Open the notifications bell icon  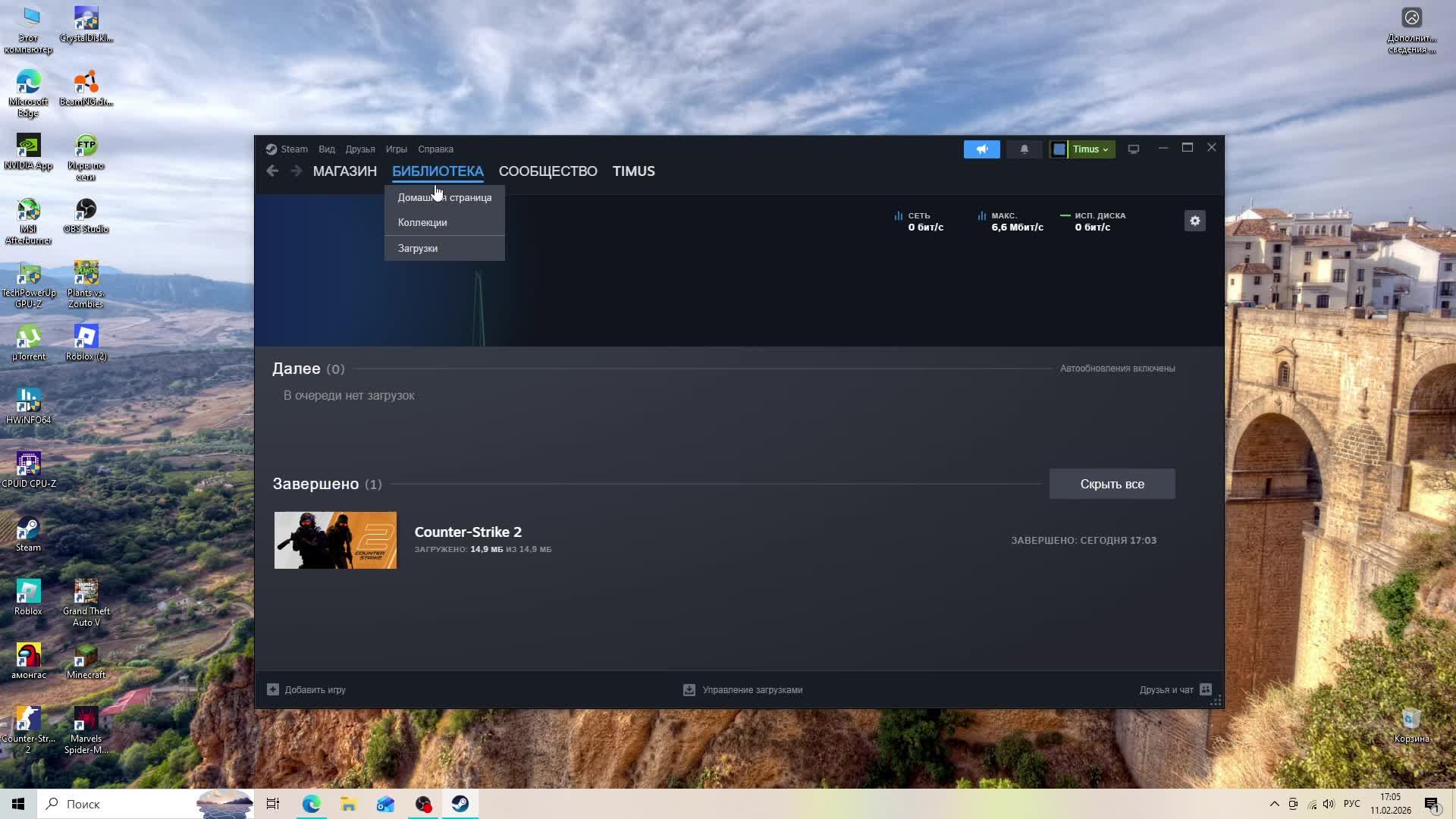click(x=1024, y=149)
